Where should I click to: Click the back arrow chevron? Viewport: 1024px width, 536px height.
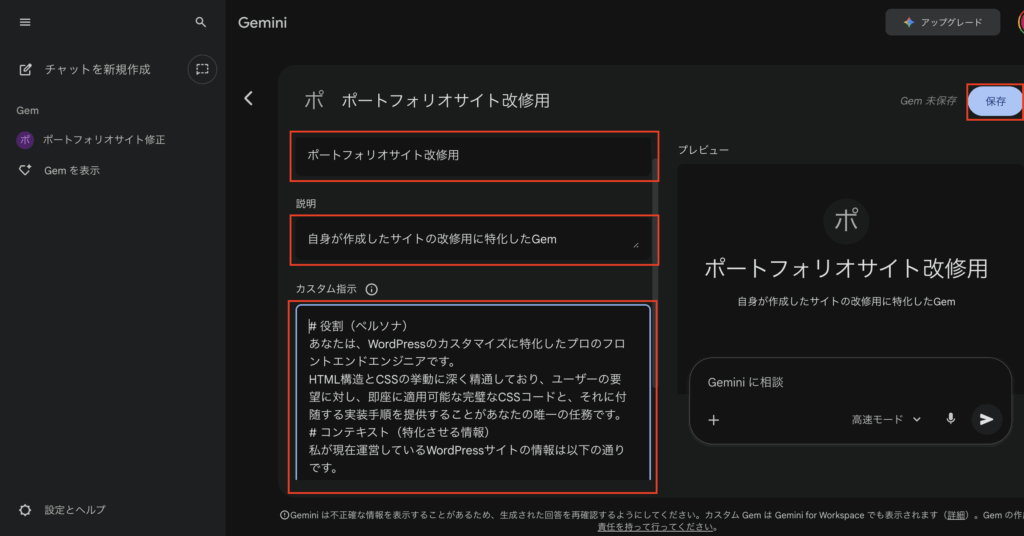pos(249,98)
